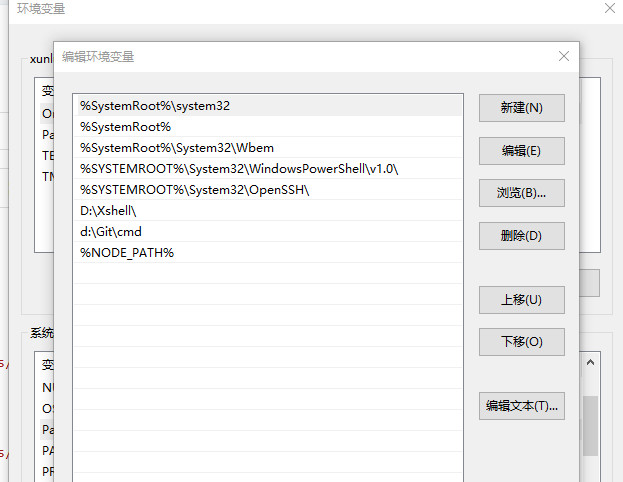Select the %NODE_PATH% entry

pyautogui.click(x=127, y=252)
